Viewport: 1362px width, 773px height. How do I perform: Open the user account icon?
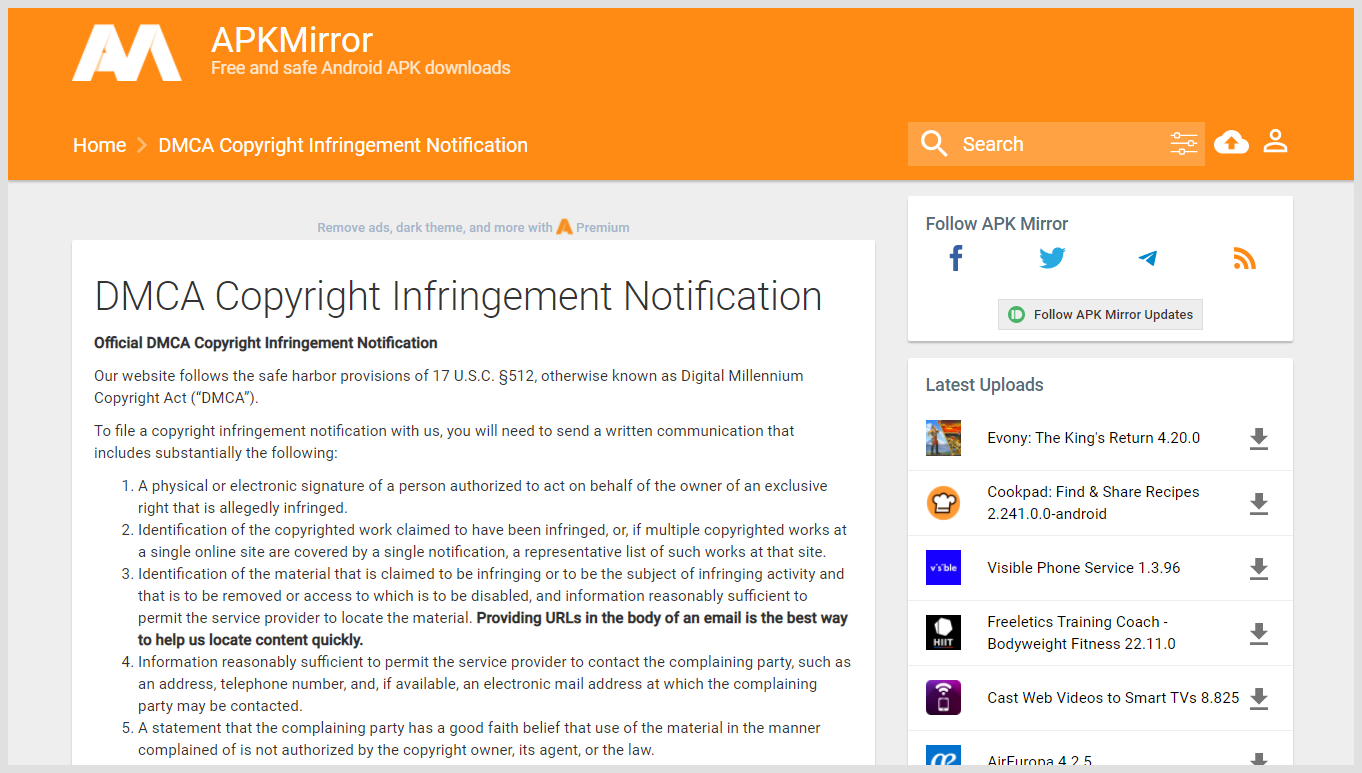click(x=1275, y=141)
